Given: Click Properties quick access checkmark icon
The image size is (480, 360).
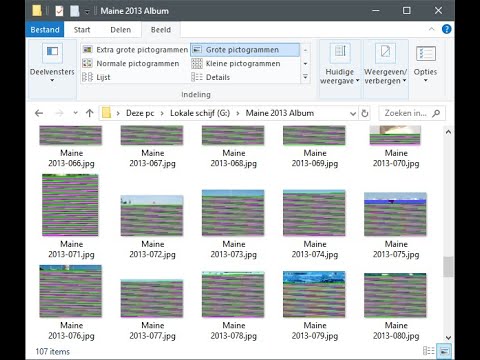Looking at the screenshot, I should click(x=59, y=11).
